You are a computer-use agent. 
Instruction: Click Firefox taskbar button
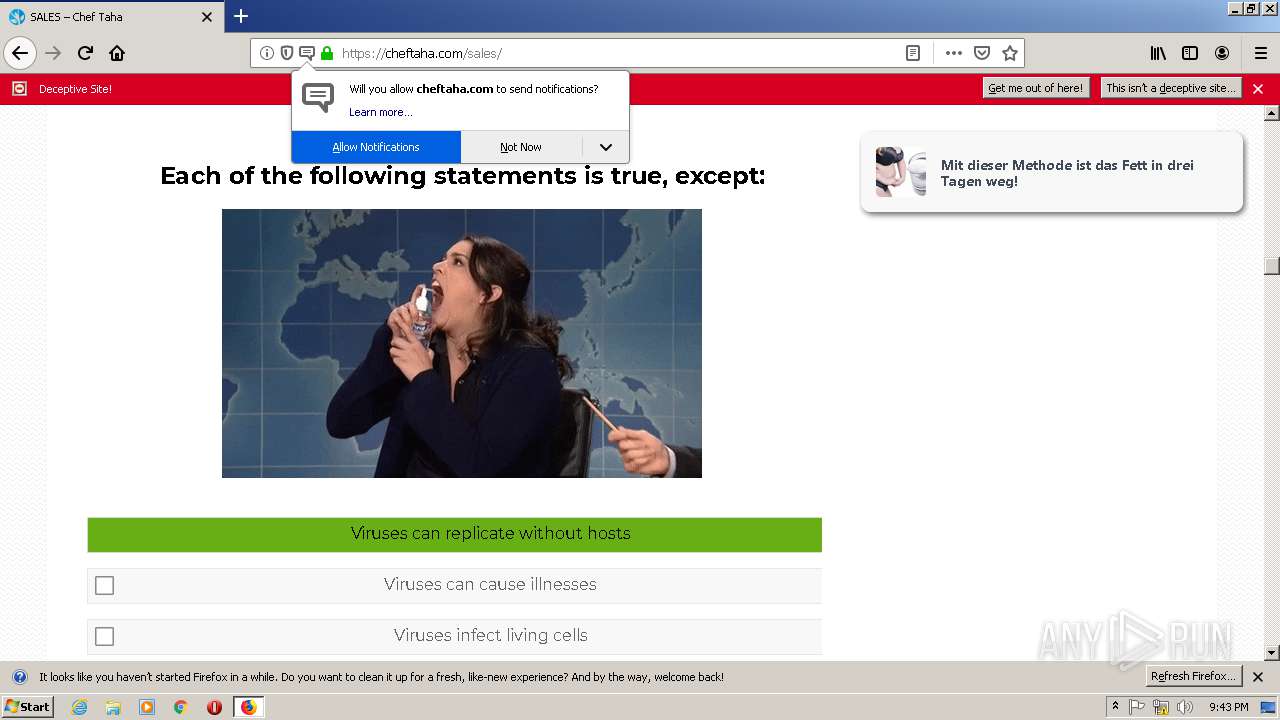249,707
